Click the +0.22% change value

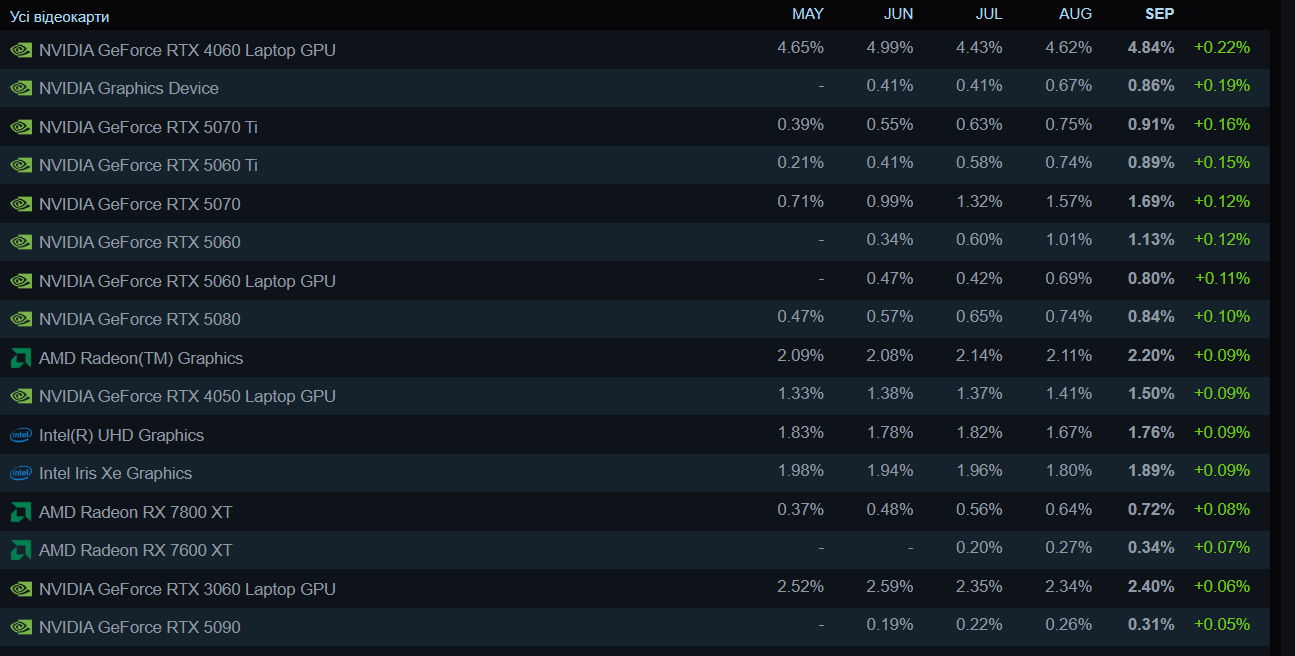[1221, 47]
